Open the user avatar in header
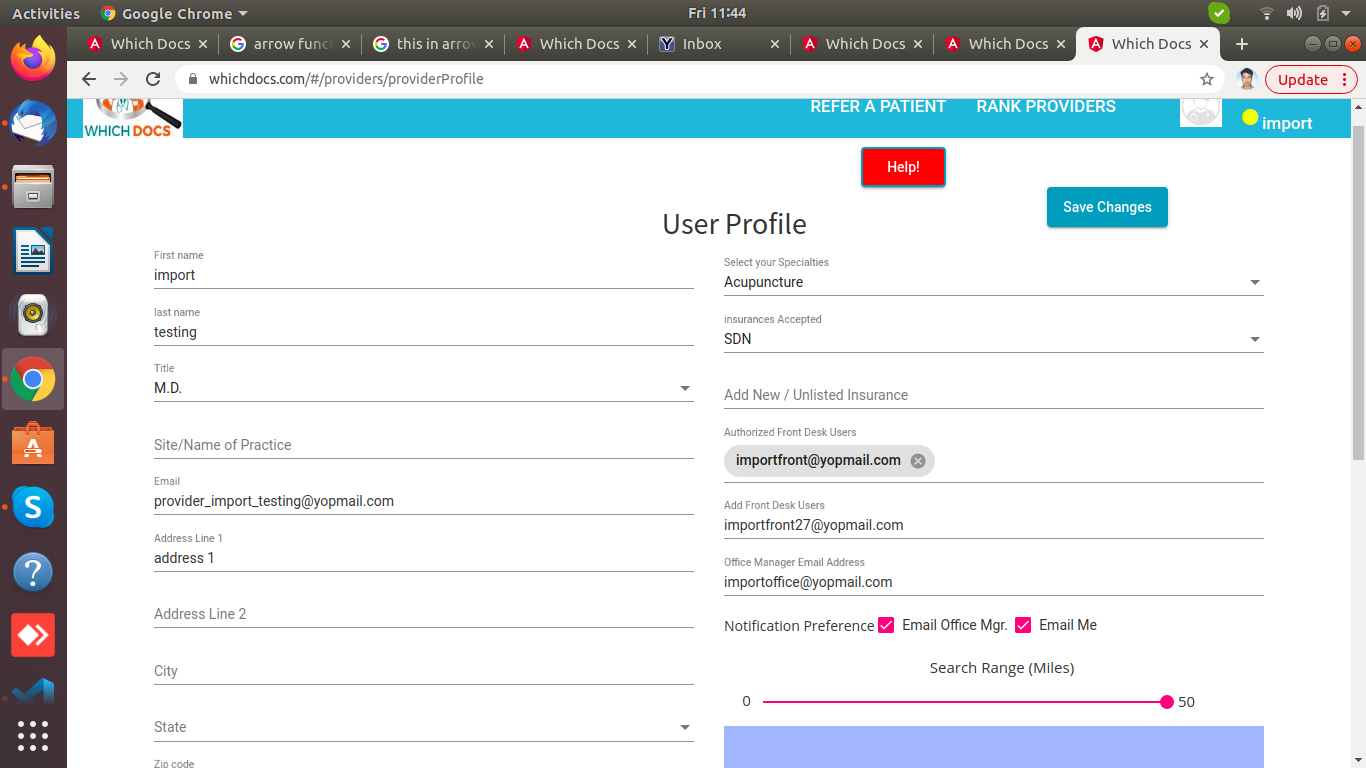The width and height of the screenshot is (1366, 768). pos(1200,110)
